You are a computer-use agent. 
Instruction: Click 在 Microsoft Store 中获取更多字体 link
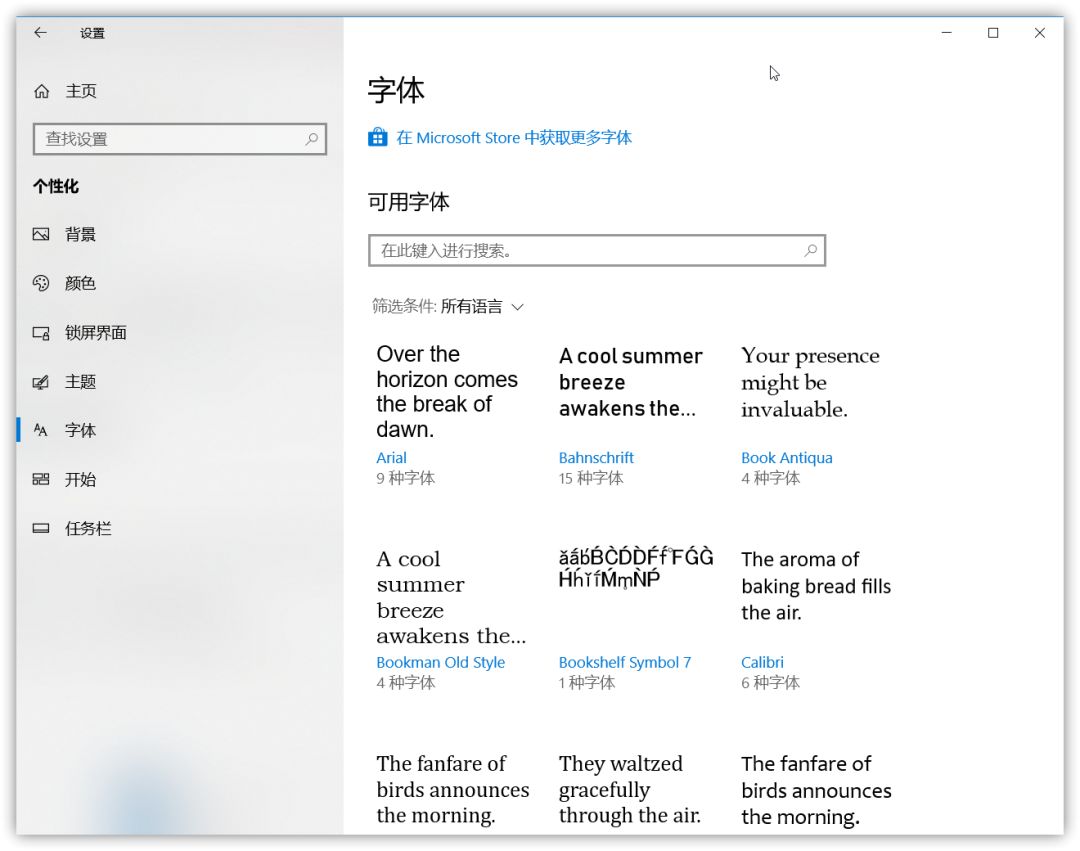tap(514, 138)
